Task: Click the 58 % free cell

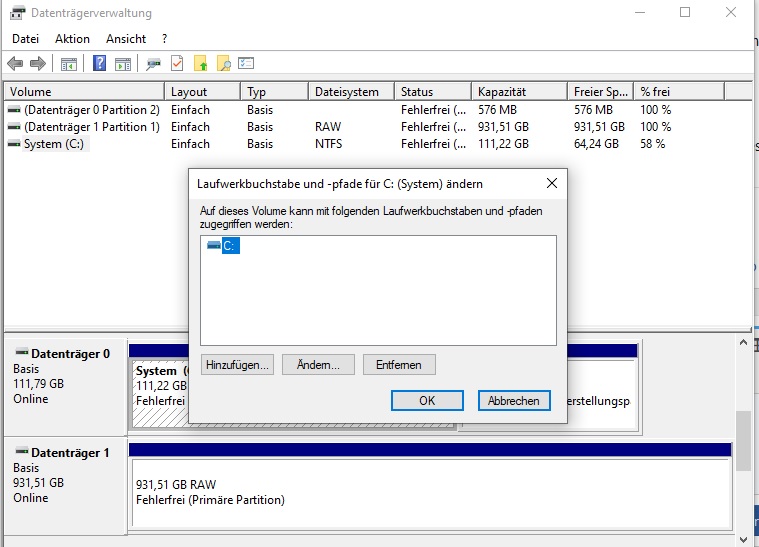Action: click(x=653, y=144)
